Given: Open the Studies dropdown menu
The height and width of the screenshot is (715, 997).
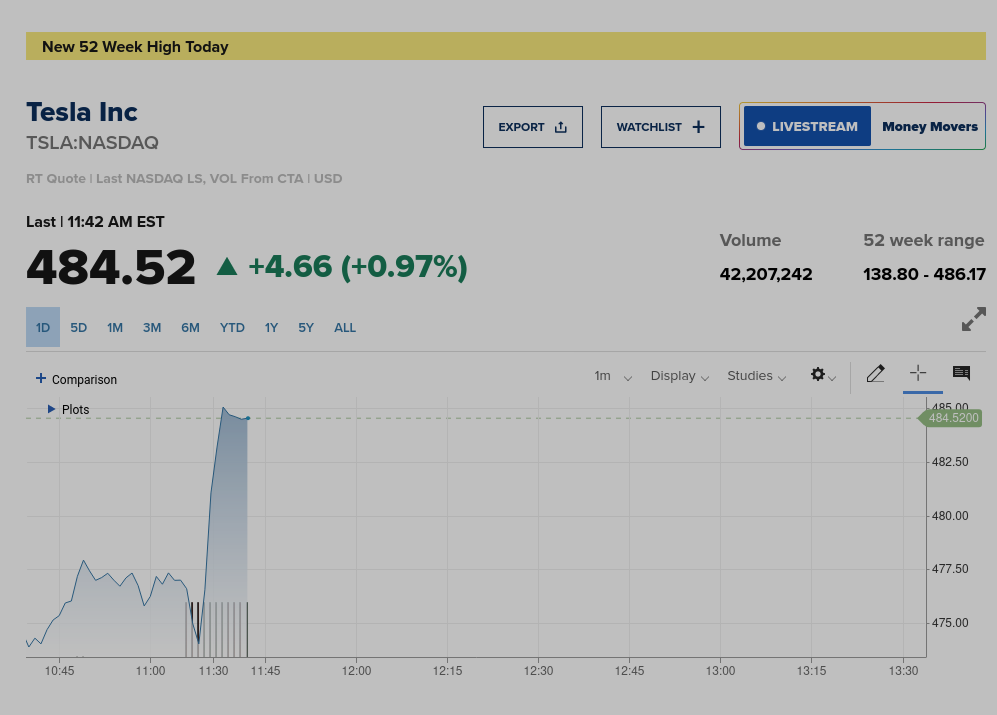Looking at the screenshot, I should point(757,376).
